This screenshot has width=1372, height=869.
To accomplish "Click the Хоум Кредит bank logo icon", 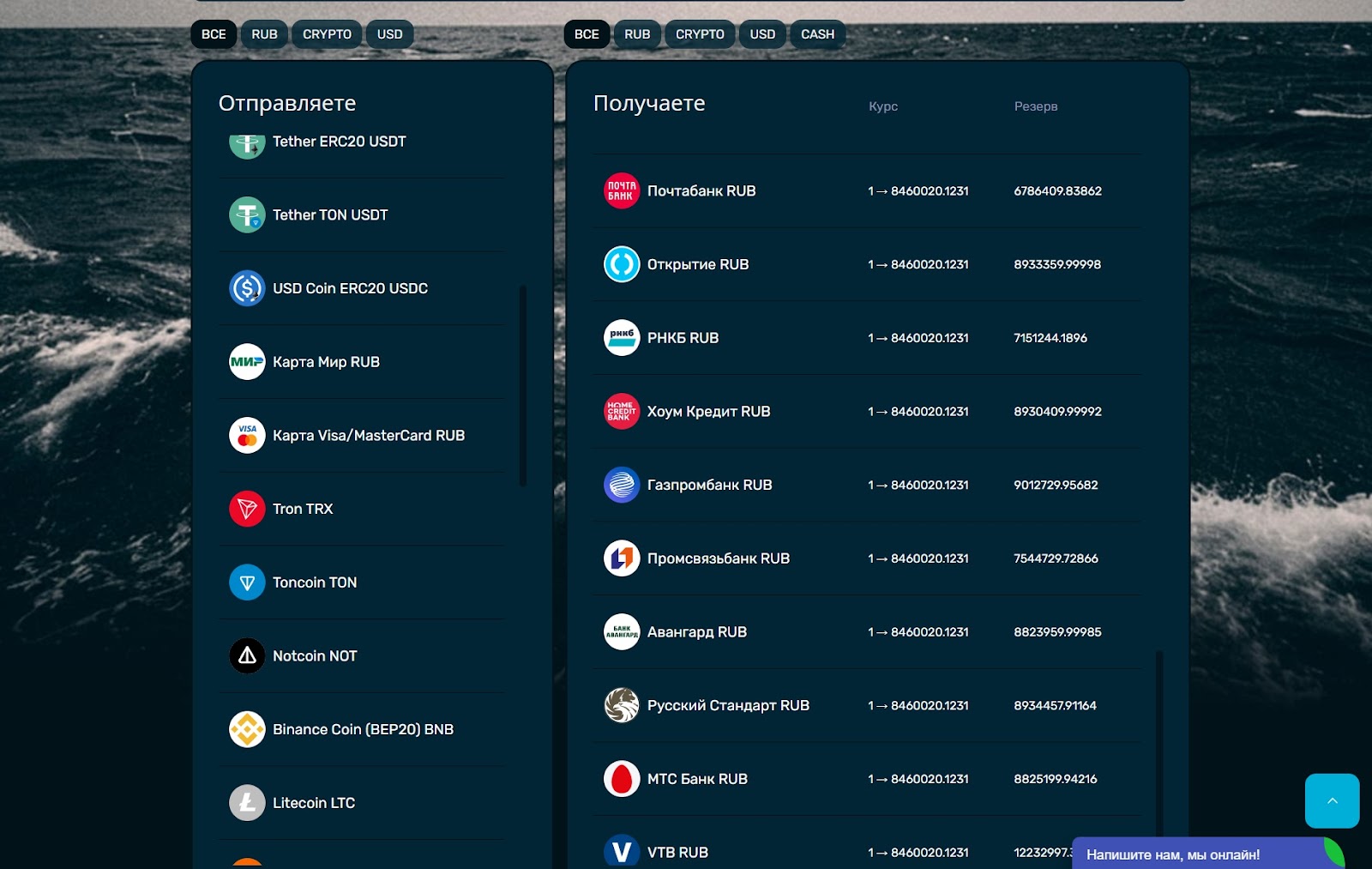I will pos(622,412).
